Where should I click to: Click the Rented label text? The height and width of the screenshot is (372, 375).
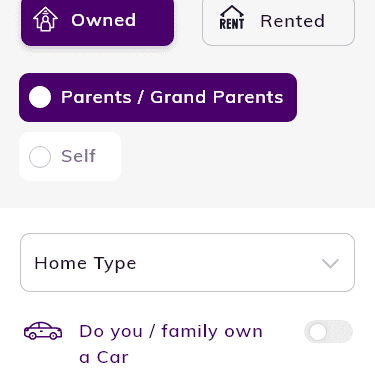(x=292, y=21)
